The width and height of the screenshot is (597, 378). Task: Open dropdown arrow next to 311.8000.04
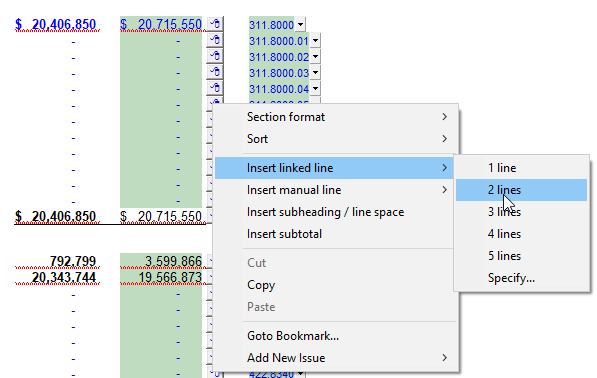315,89
